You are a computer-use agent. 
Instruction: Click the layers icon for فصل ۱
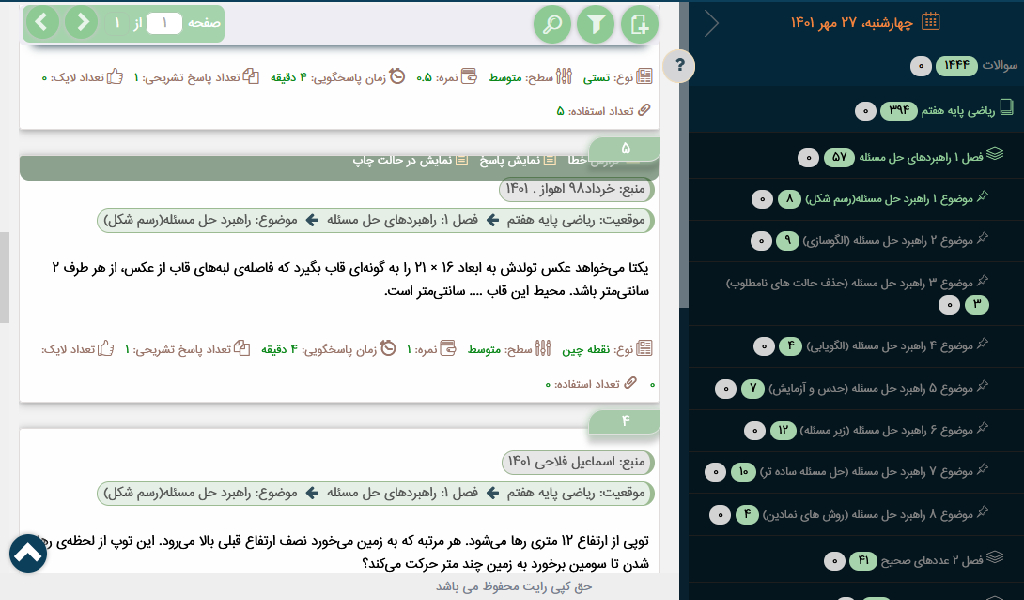pyautogui.click(x=995, y=154)
